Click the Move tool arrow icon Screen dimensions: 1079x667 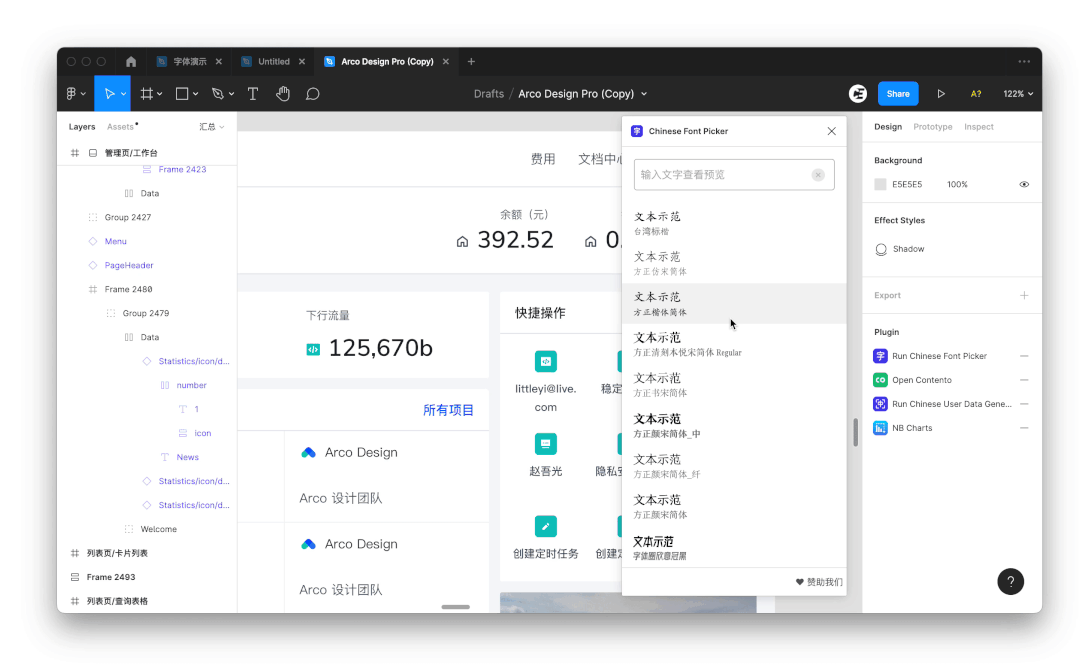pyautogui.click(x=109, y=93)
